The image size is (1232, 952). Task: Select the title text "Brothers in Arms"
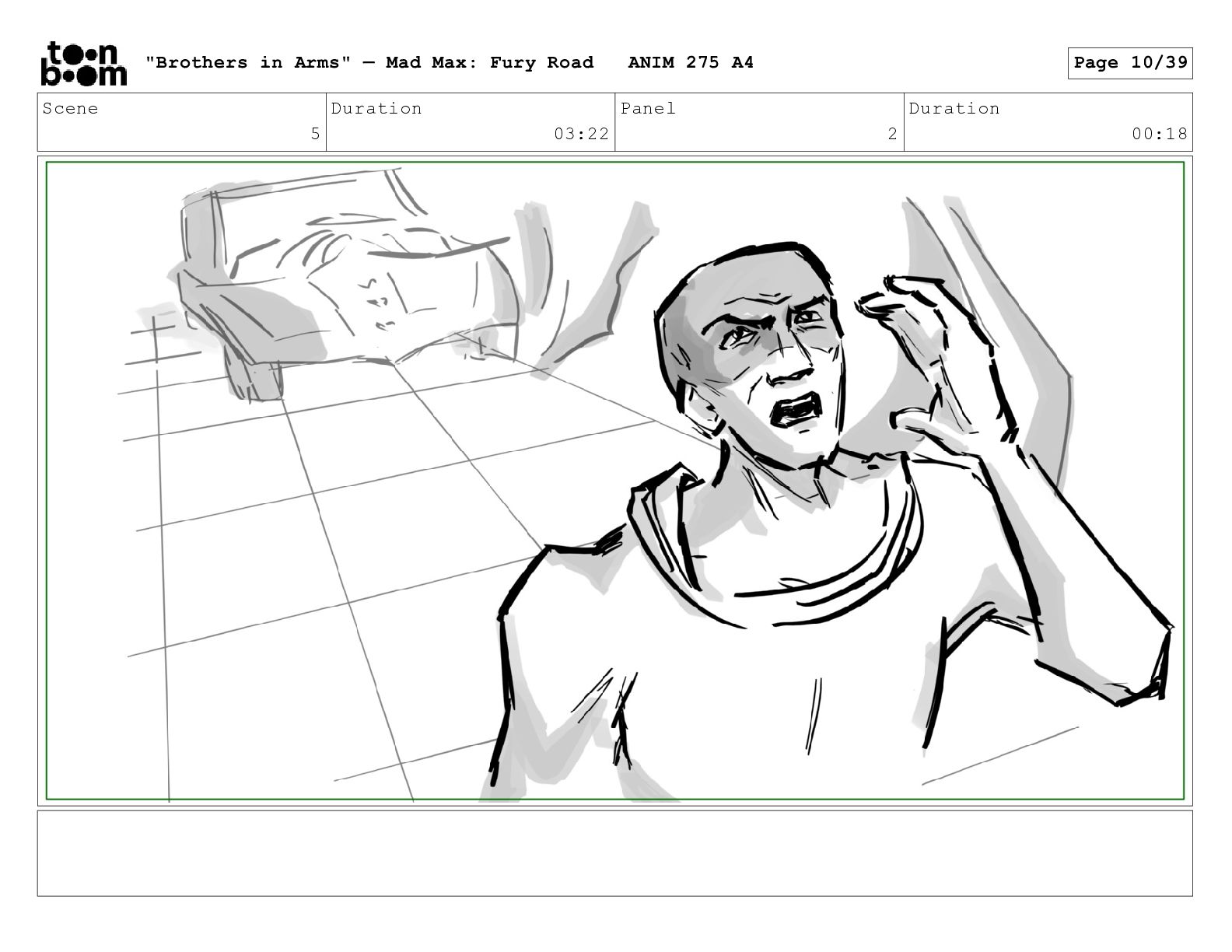[248, 62]
